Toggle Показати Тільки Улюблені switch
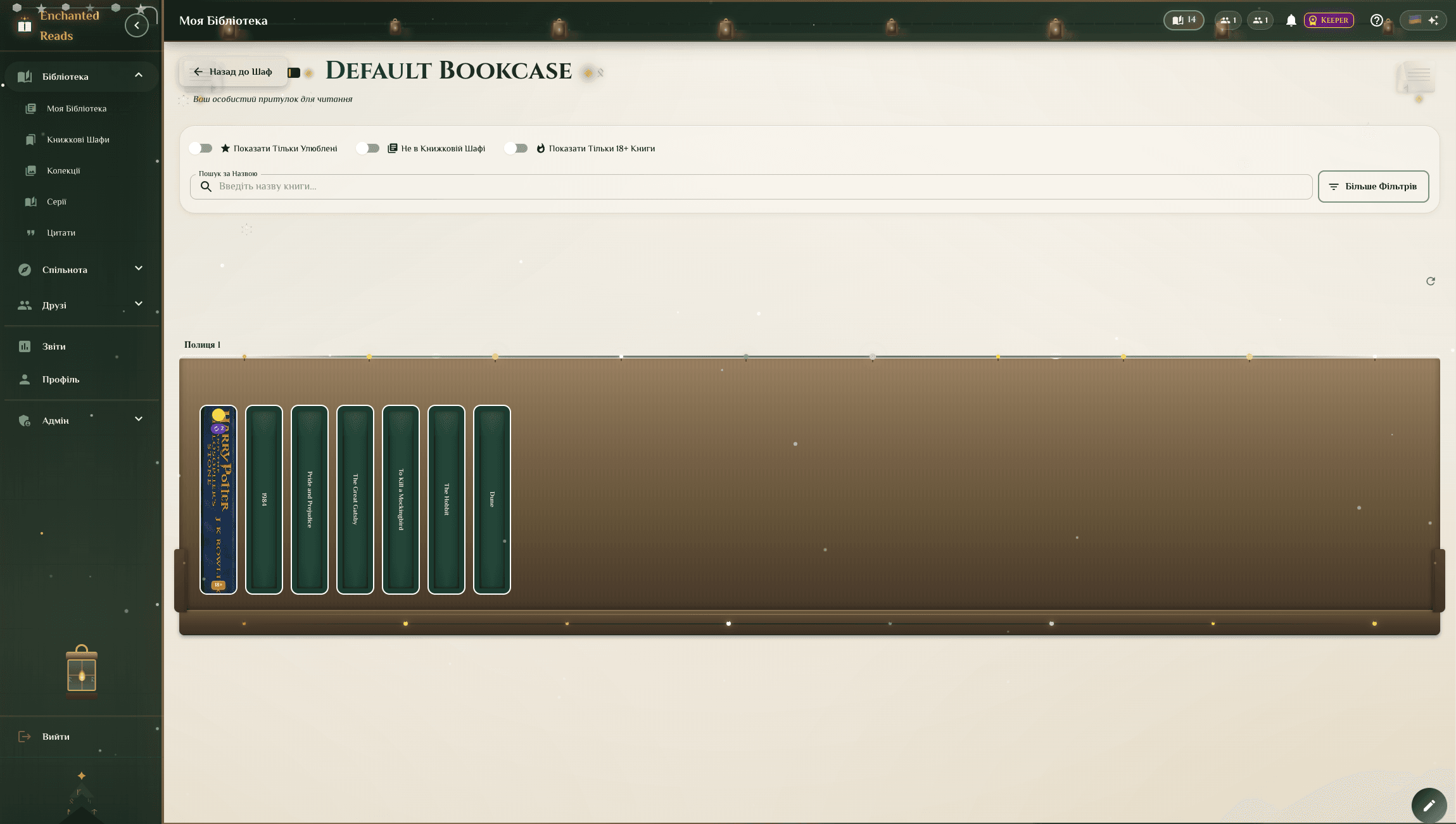 (201, 148)
